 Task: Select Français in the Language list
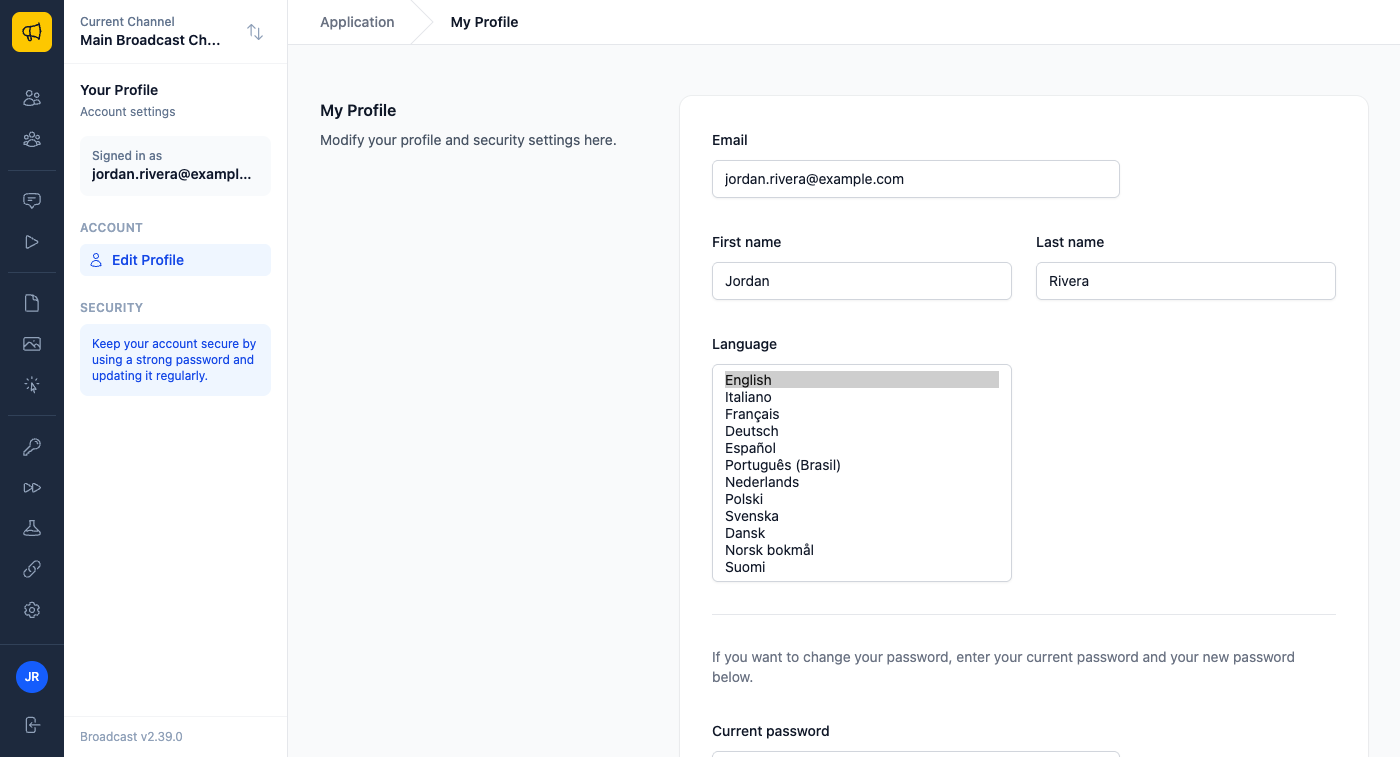point(862,414)
